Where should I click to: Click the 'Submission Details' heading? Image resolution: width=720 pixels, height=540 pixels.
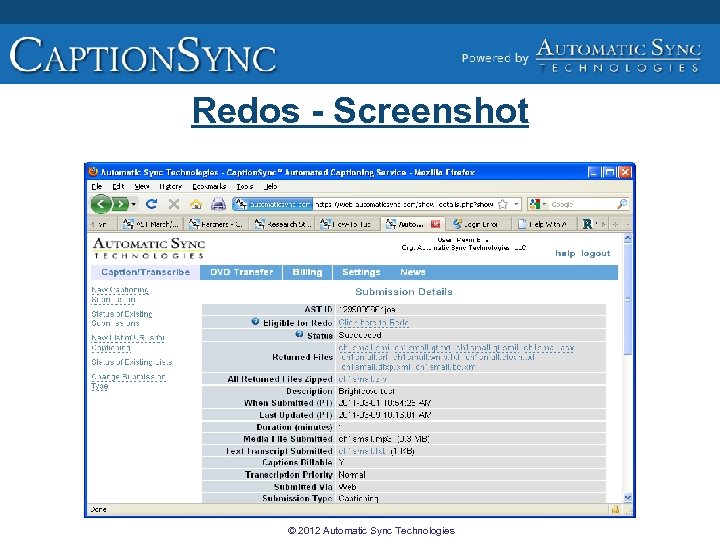[404, 292]
